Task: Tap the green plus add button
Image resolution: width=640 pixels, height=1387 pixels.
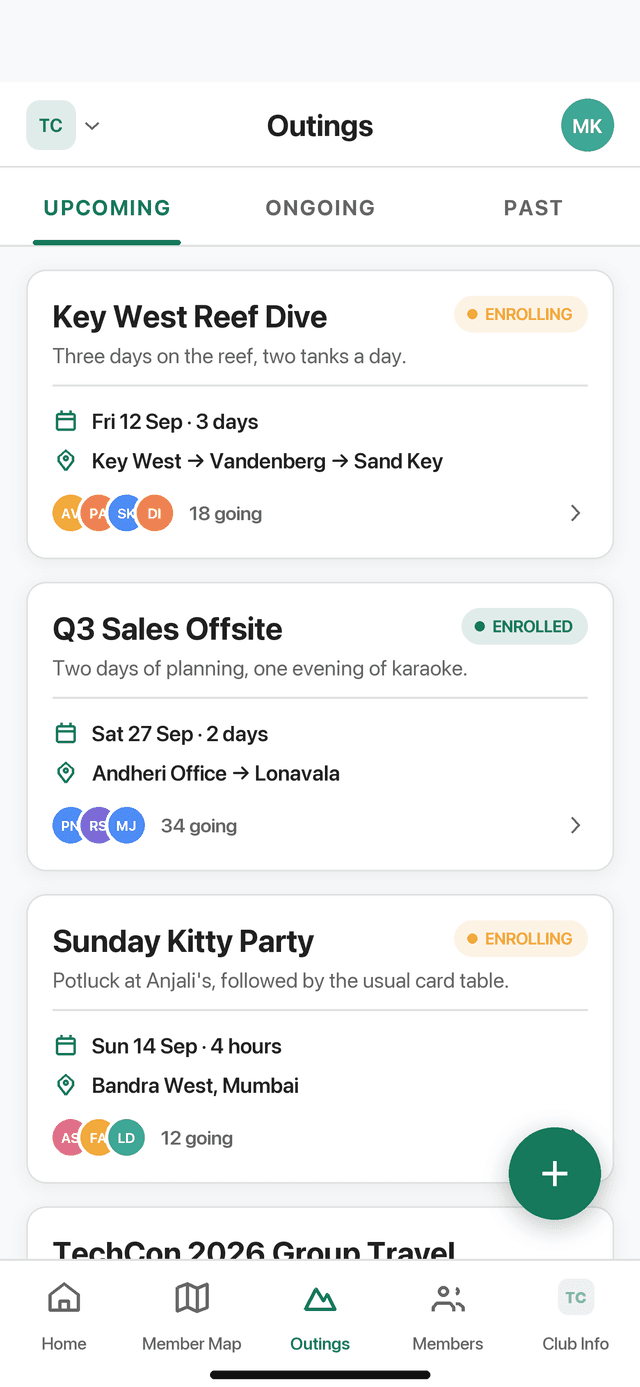Action: [555, 1173]
